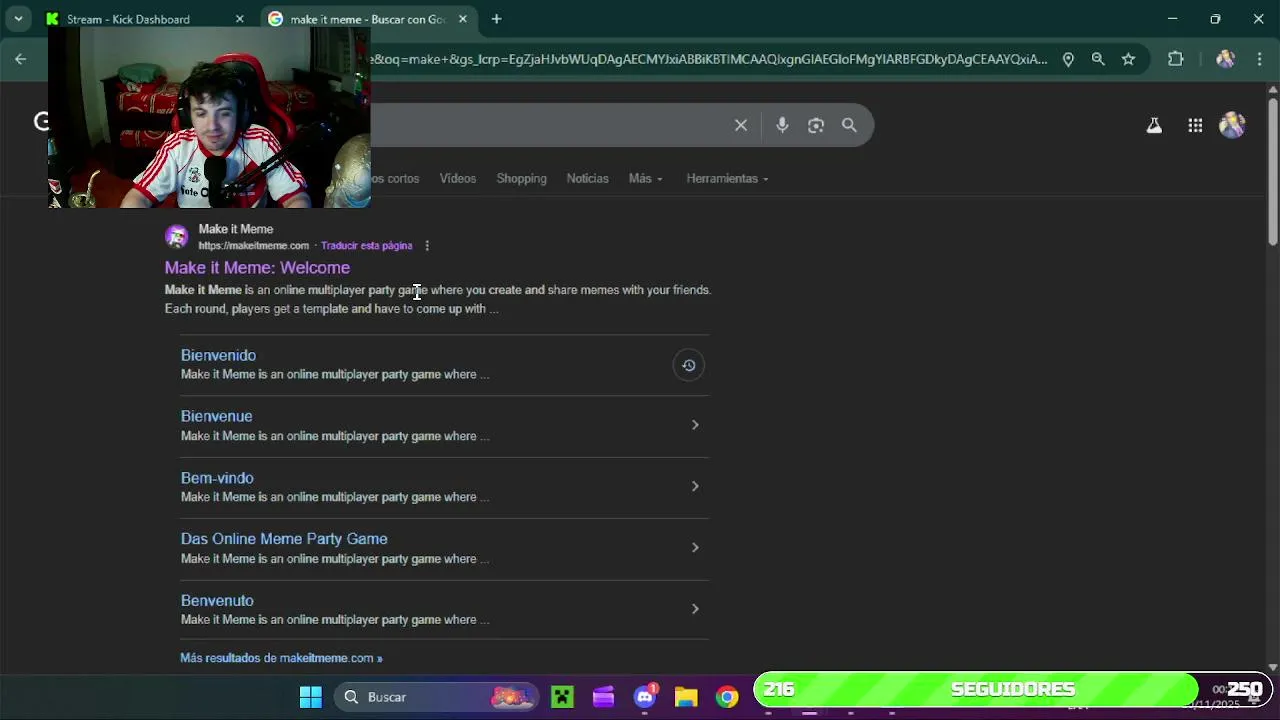
Task: Open the Windows Start menu
Action: click(x=311, y=697)
